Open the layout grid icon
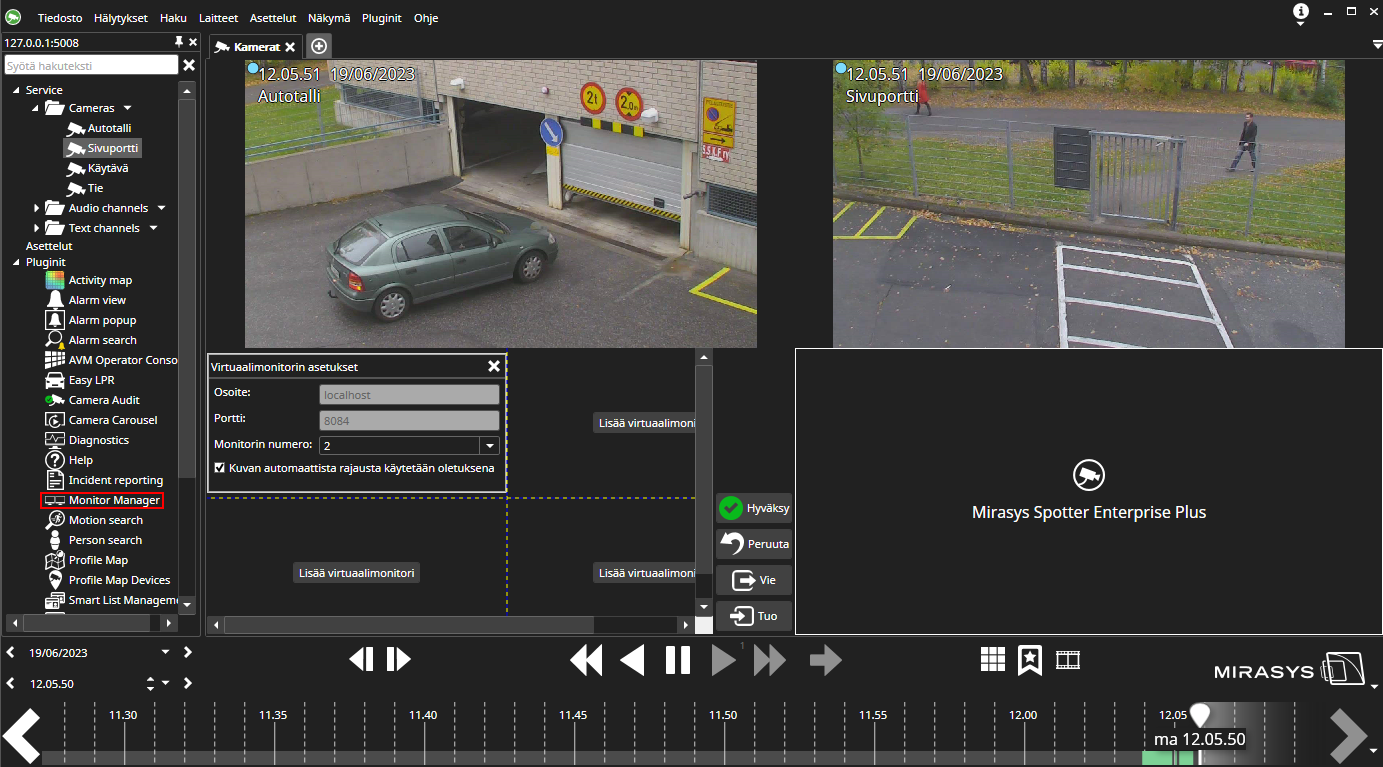1383x767 pixels. tap(992, 659)
